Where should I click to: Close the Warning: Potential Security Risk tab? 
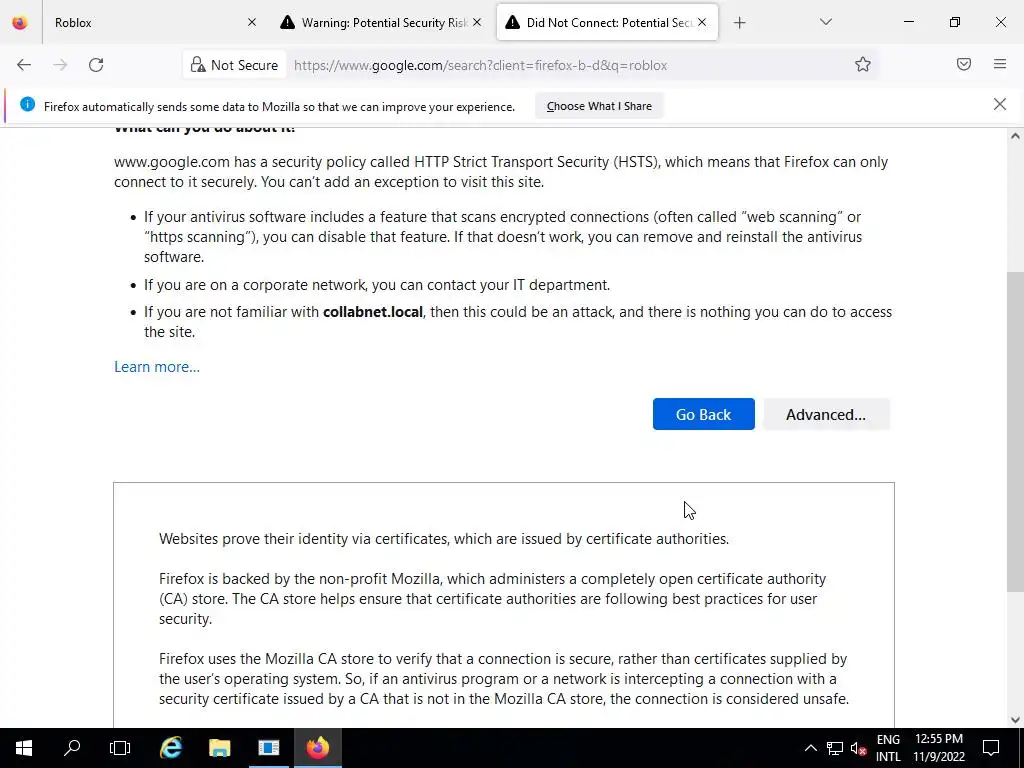pos(477,22)
